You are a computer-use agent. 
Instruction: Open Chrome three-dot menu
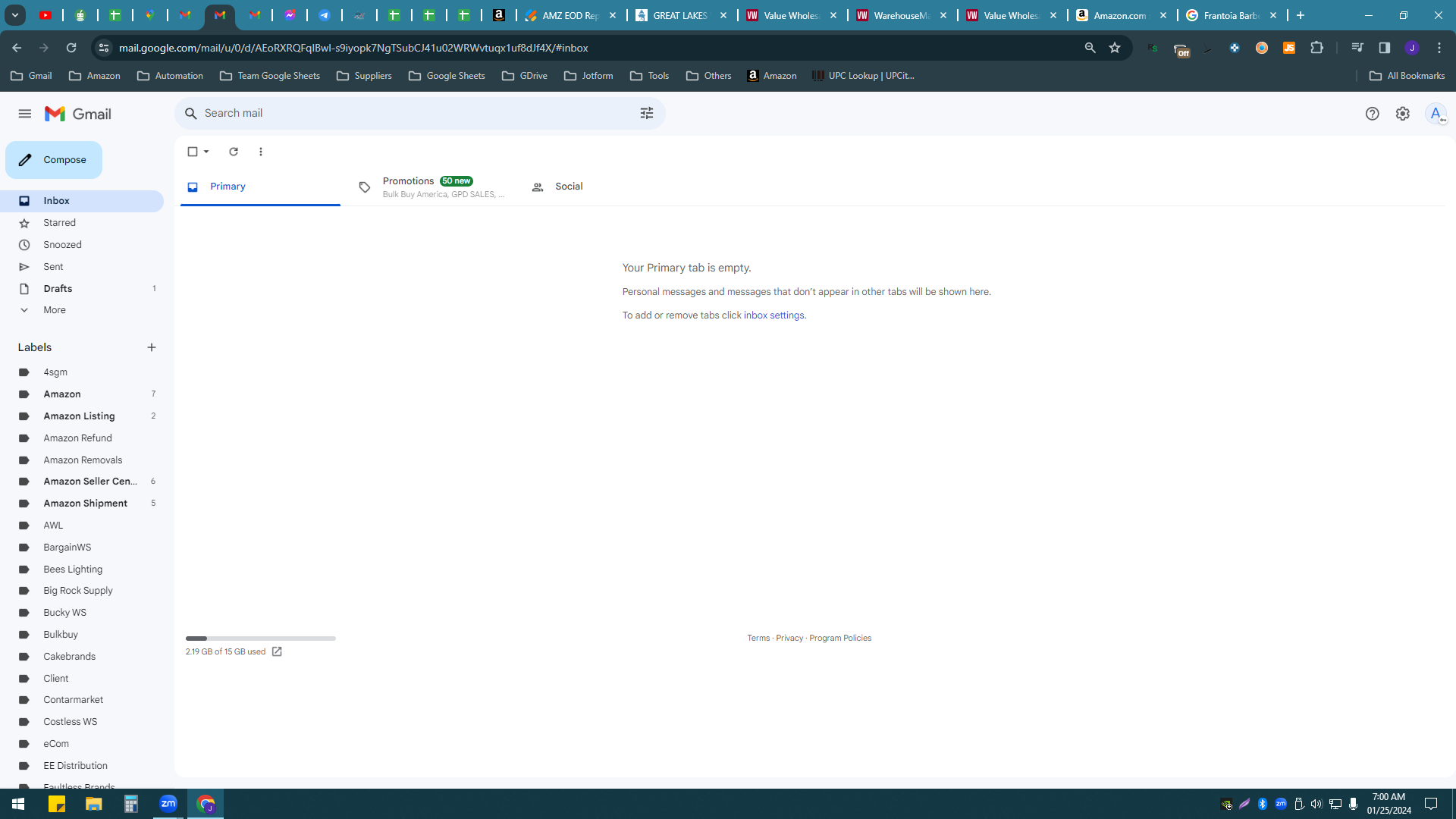click(1439, 48)
